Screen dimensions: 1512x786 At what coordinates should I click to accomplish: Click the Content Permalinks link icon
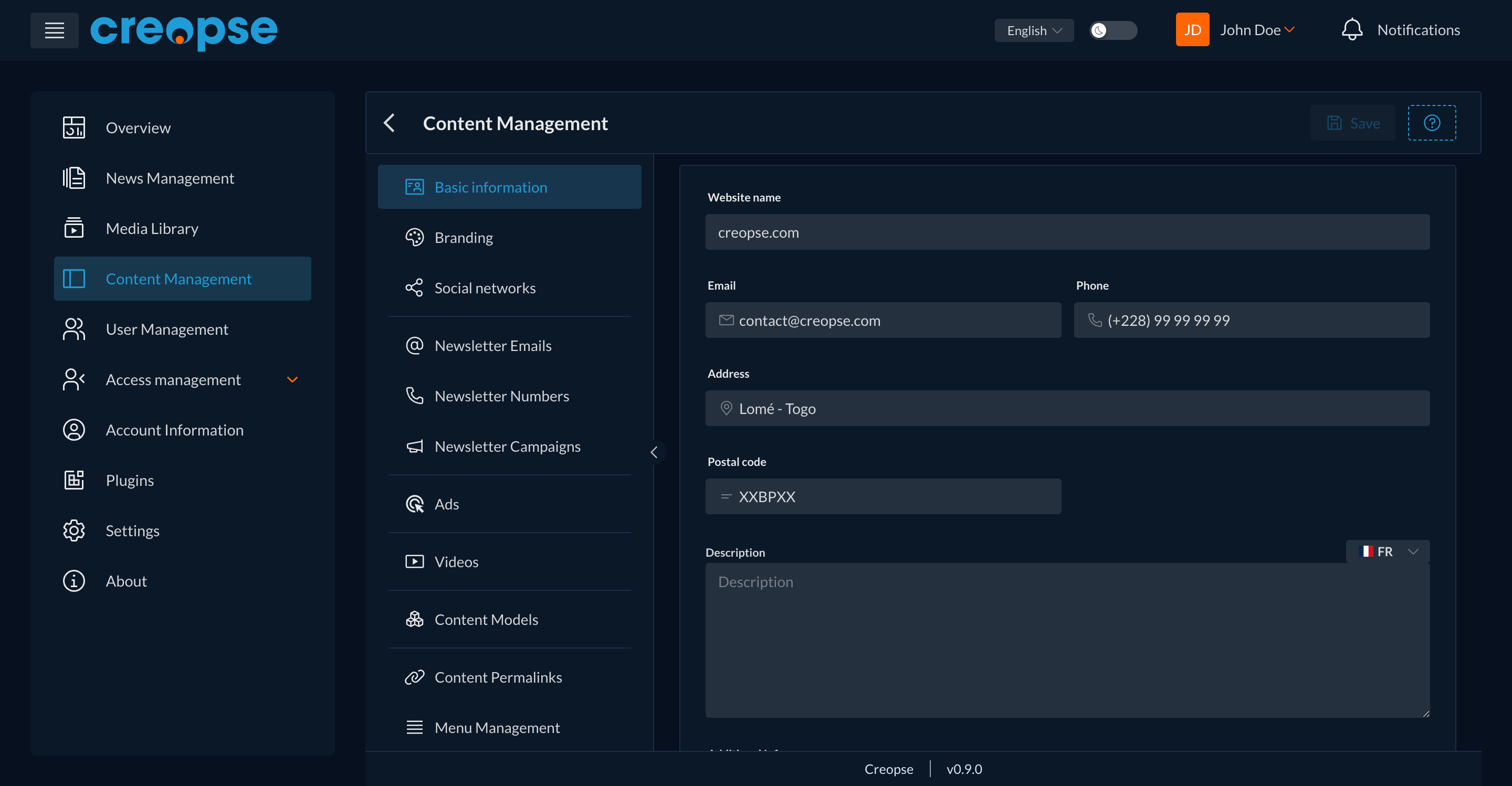[x=414, y=677]
